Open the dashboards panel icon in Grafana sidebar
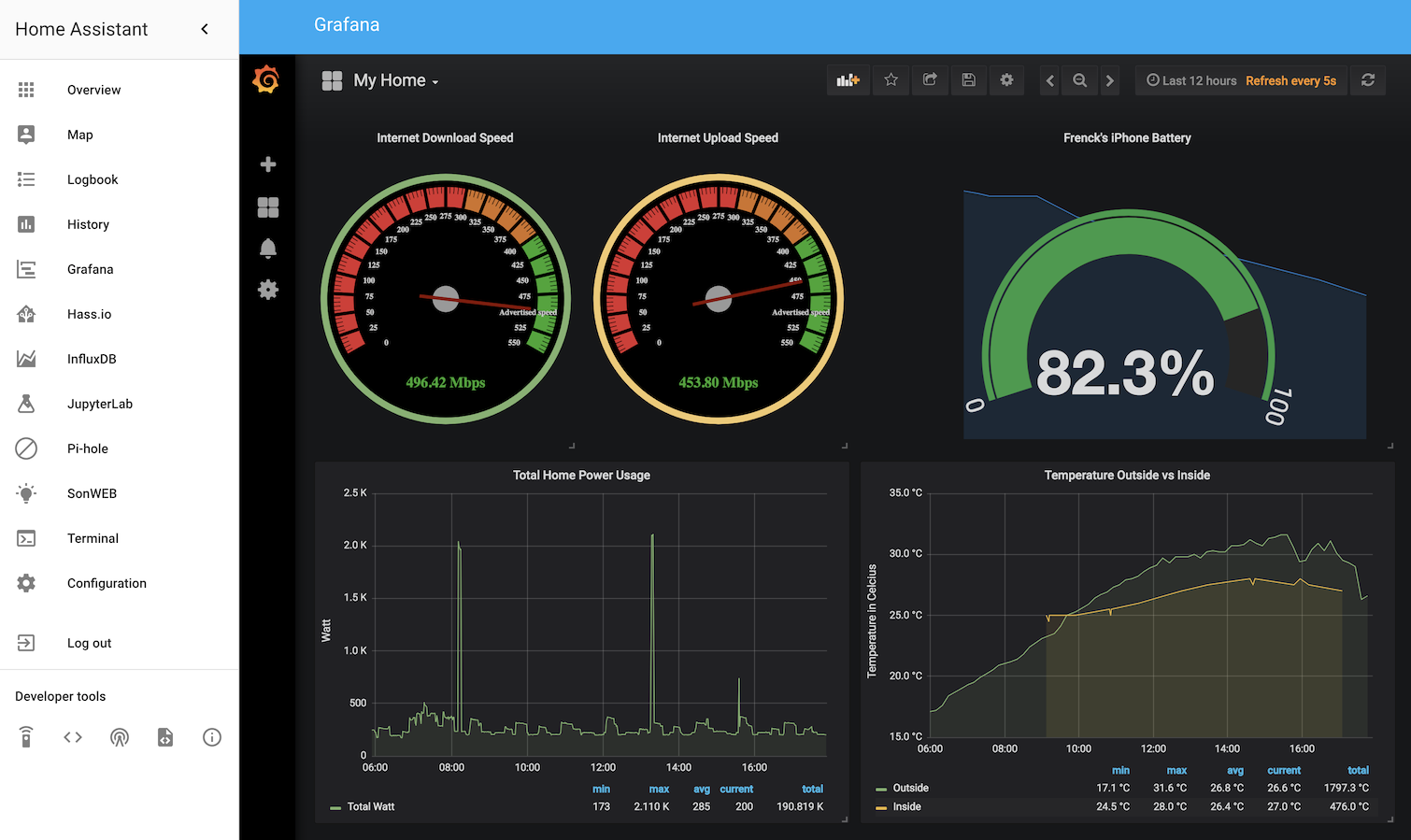 [267, 206]
